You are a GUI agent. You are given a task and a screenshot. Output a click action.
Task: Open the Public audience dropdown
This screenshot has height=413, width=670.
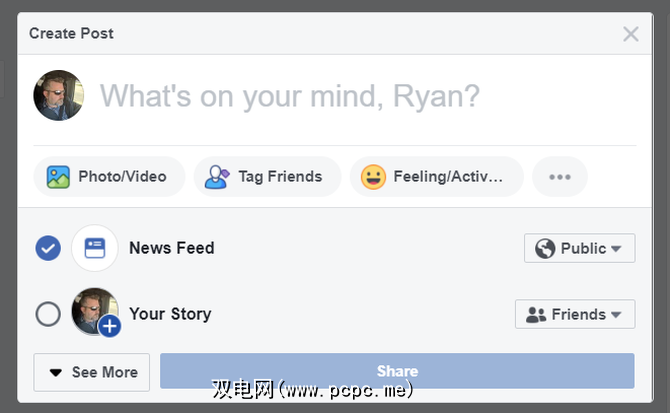click(x=580, y=248)
